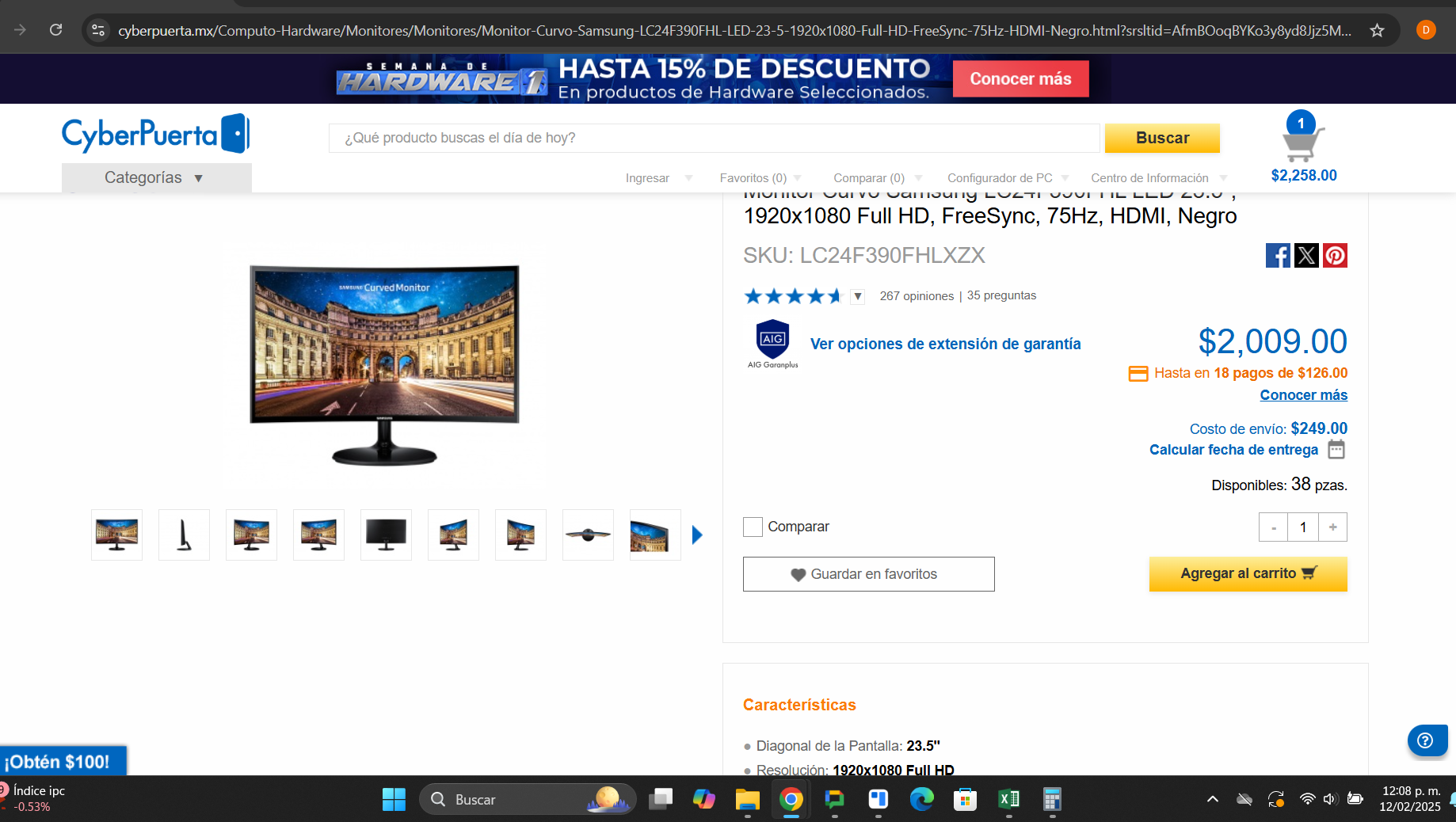
Task: Increase quantity with plus button
Action: click(x=1332, y=527)
